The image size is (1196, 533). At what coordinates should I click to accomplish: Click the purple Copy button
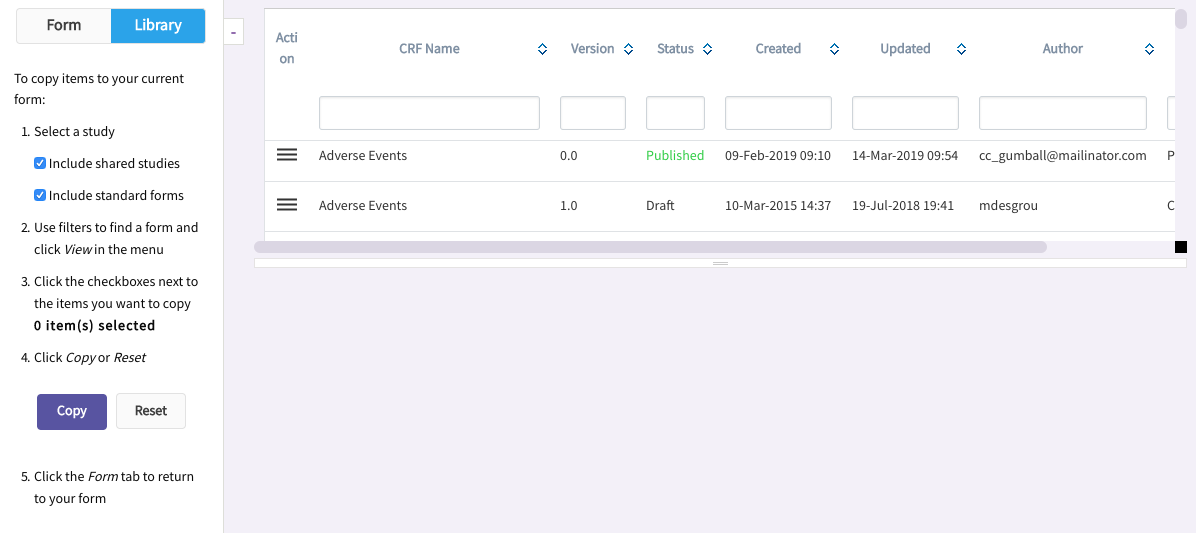point(72,411)
